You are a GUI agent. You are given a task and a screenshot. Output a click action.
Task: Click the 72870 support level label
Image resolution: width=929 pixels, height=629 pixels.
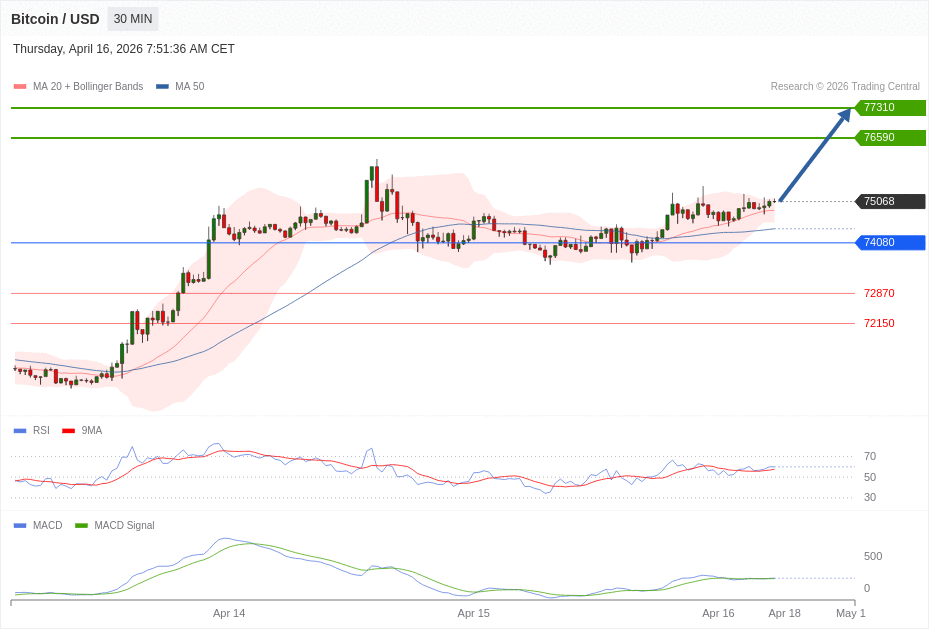pyautogui.click(x=879, y=293)
